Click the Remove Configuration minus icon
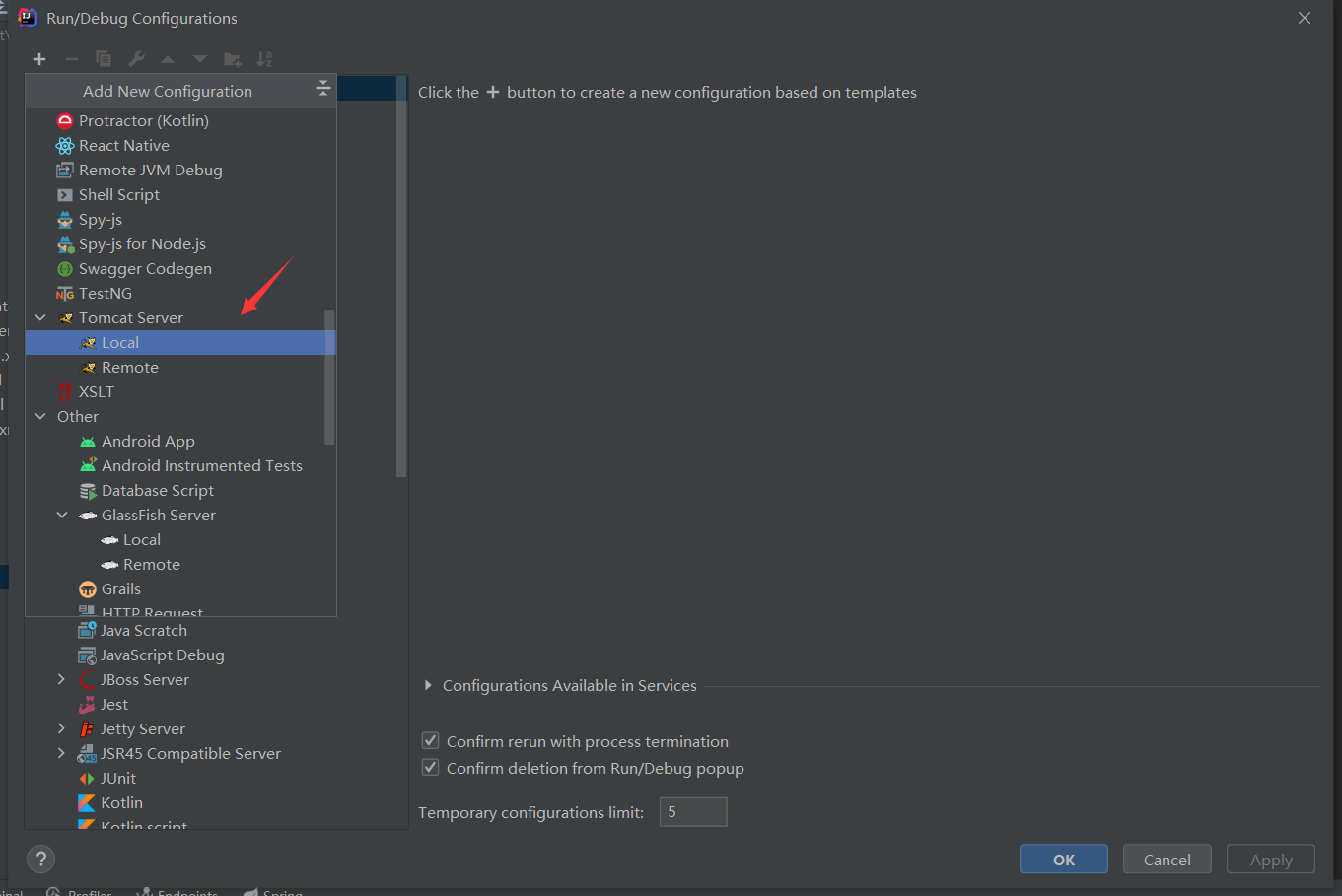The height and width of the screenshot is (896, 1342). 71,59
